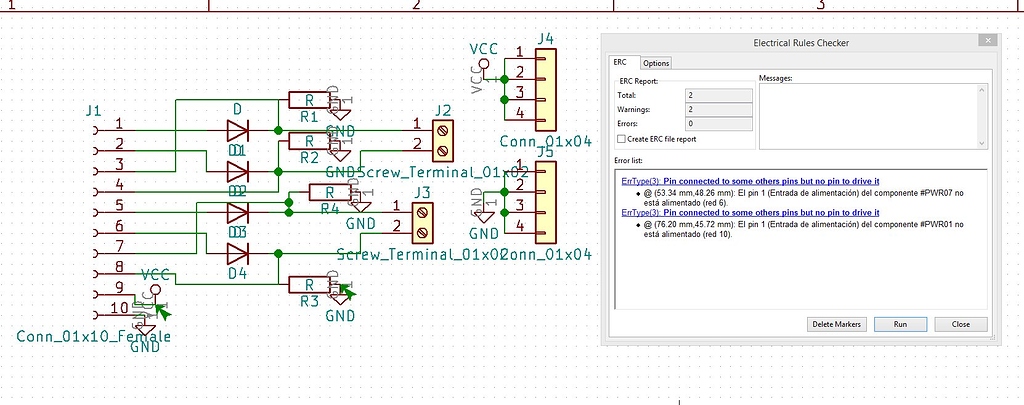Click Delete Markers button
The width and height of the screenshot is (1024, 405).
tap(836, 324)
